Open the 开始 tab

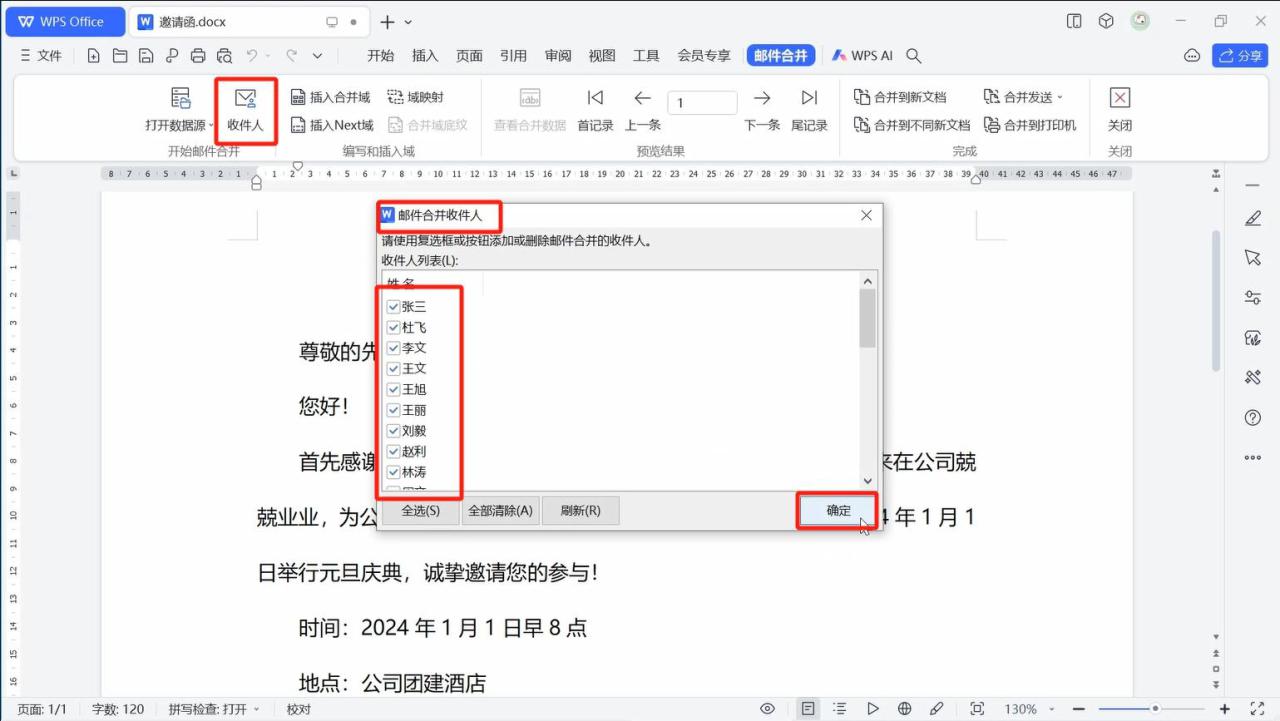[x=380, y=56]
